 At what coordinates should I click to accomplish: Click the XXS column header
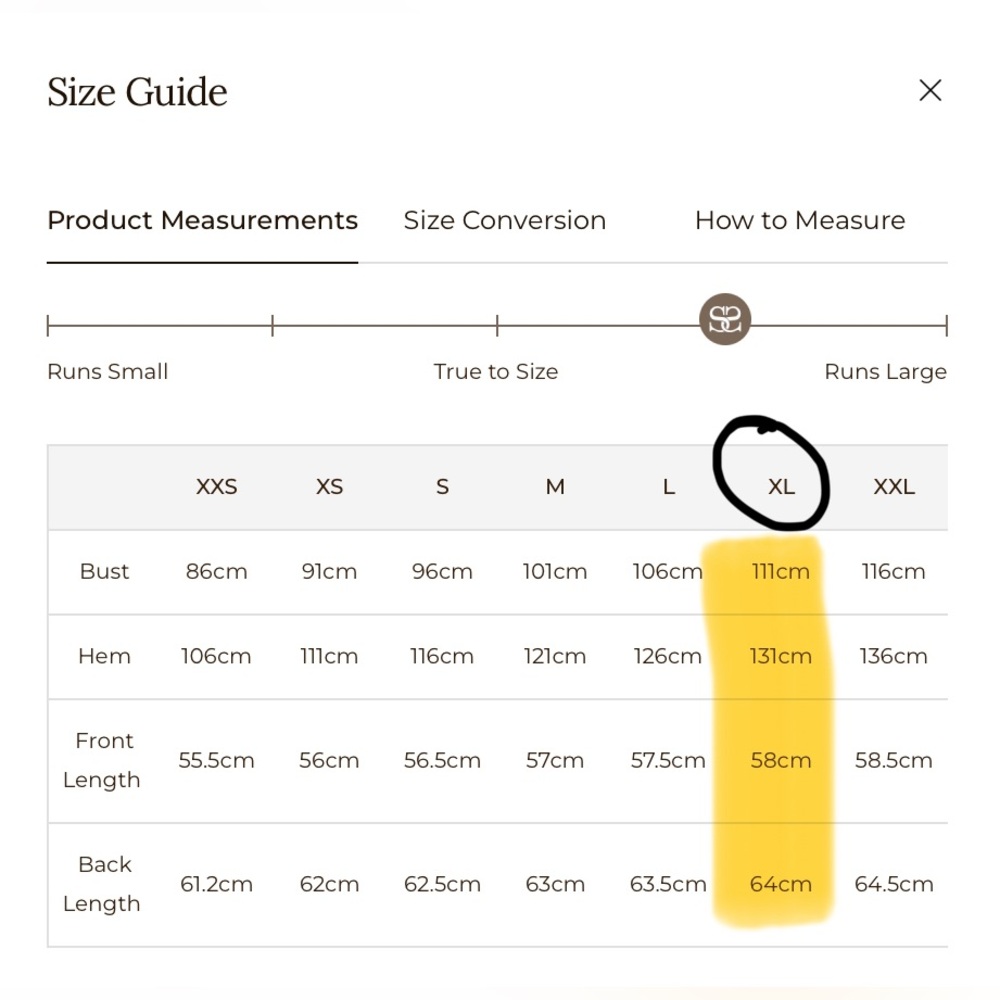[216, 487]
